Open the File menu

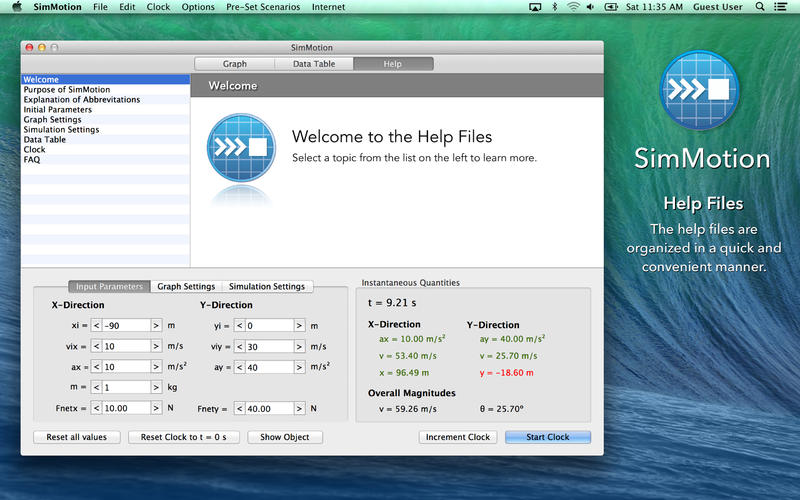tap(101, 7)
